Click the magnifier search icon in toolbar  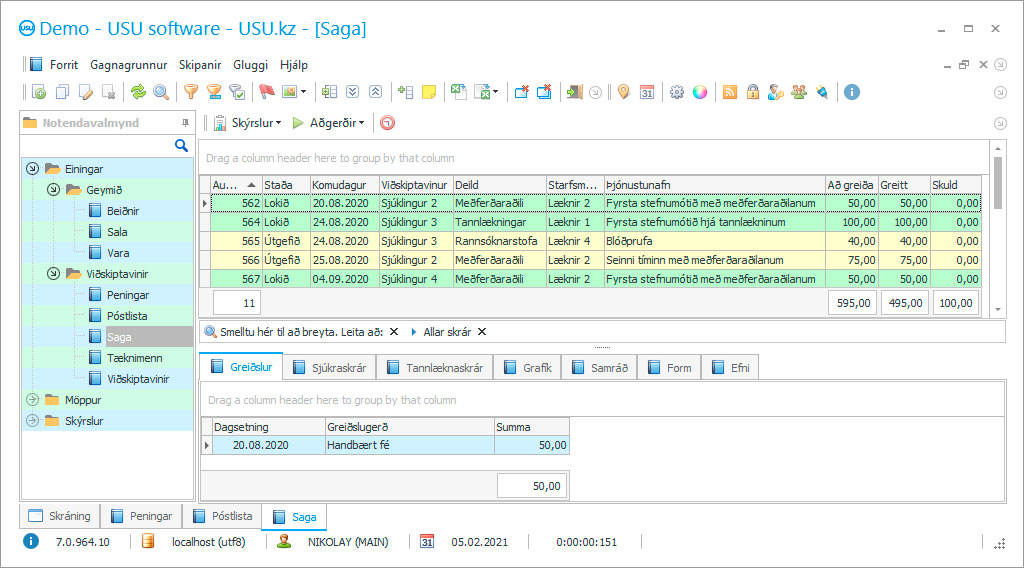coord(160,92)
